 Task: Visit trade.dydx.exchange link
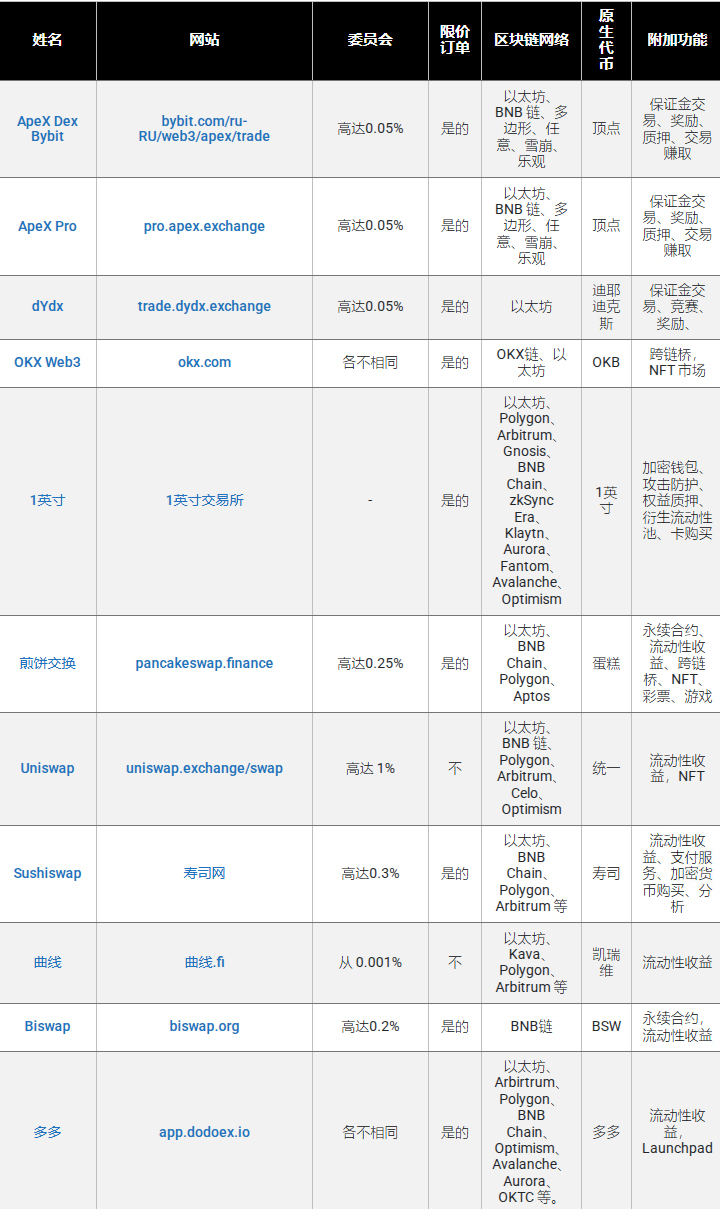coord(204,306)
